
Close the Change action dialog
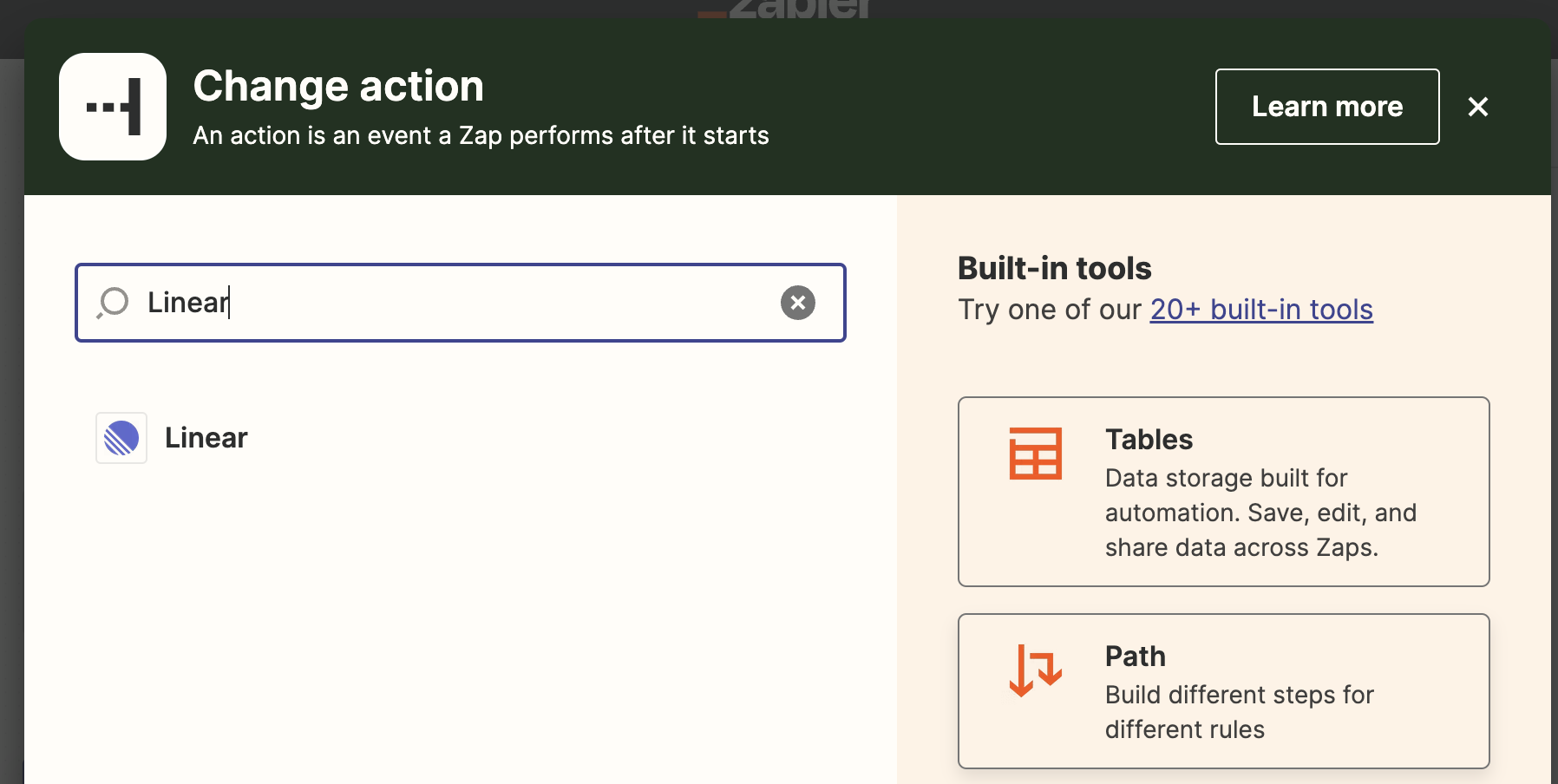coord(1477,107)
